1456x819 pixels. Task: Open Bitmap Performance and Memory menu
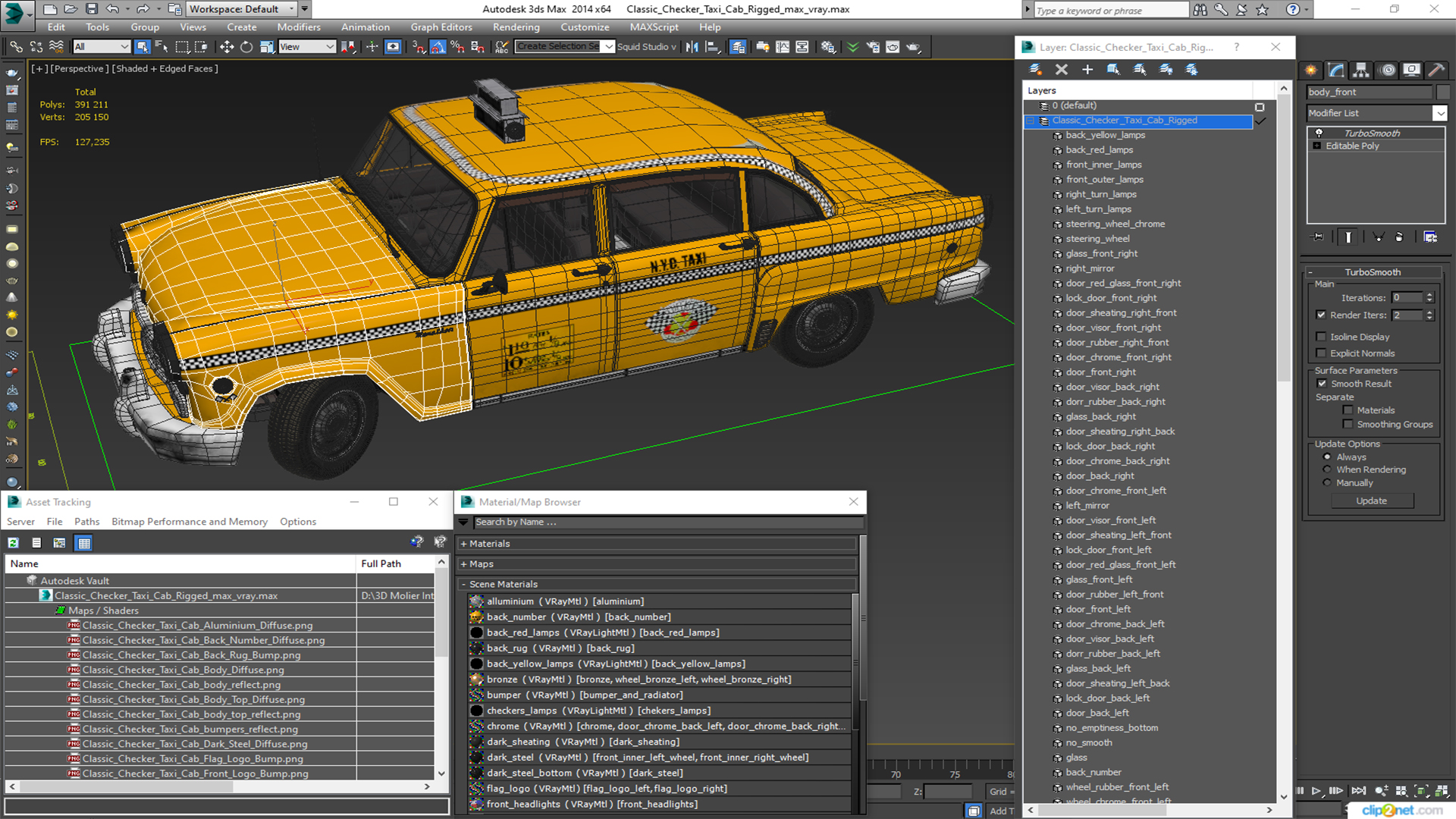point(189,522)
